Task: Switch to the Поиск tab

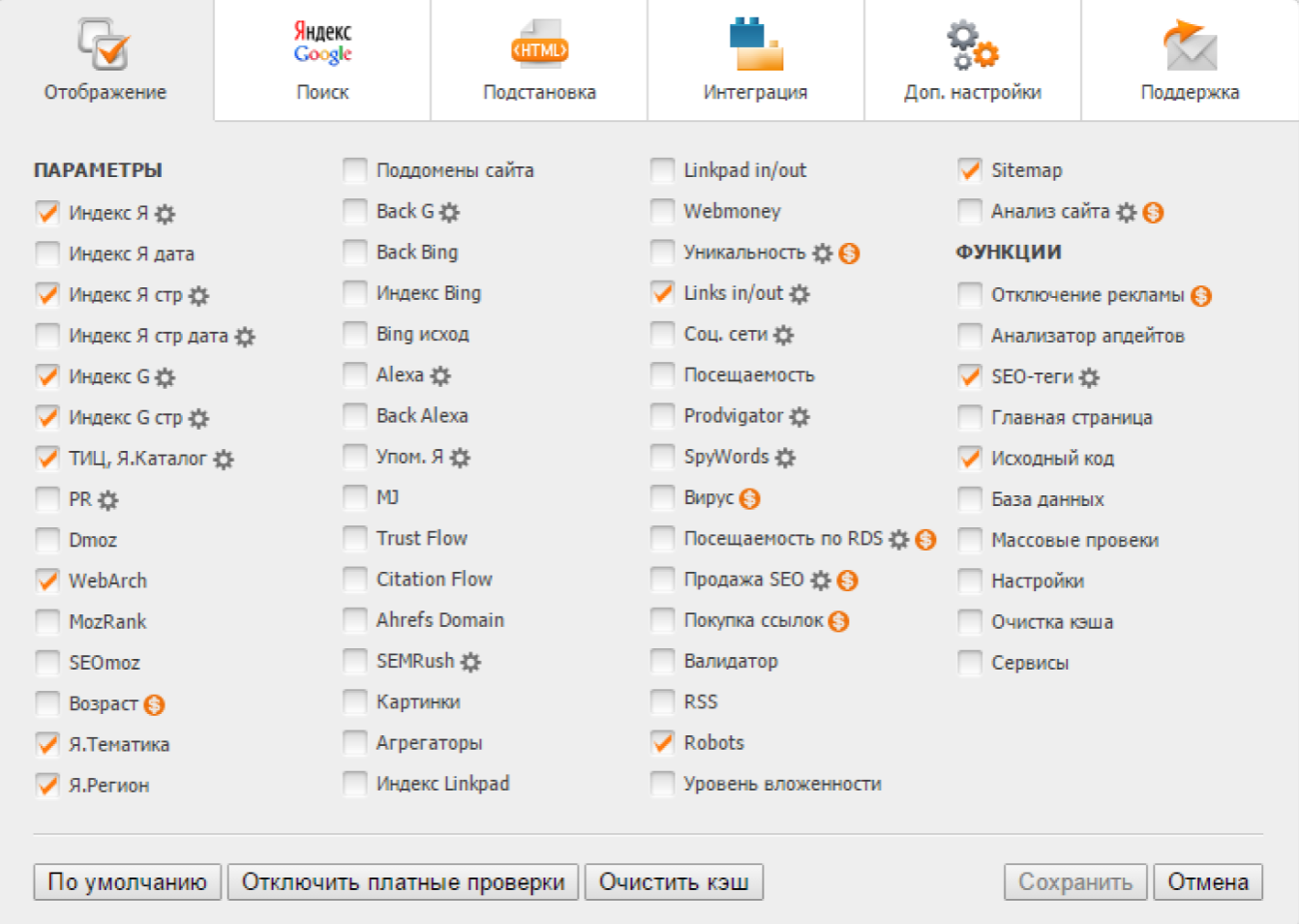Action: 322,60
